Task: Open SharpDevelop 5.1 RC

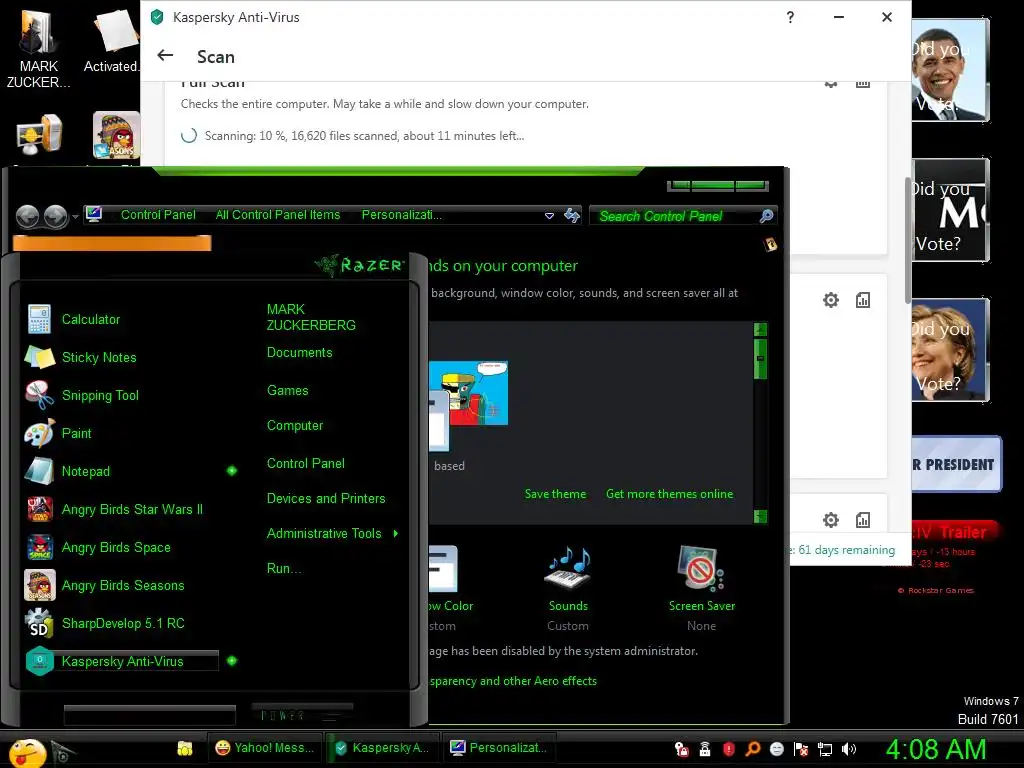Action: [x=123, y=623]
